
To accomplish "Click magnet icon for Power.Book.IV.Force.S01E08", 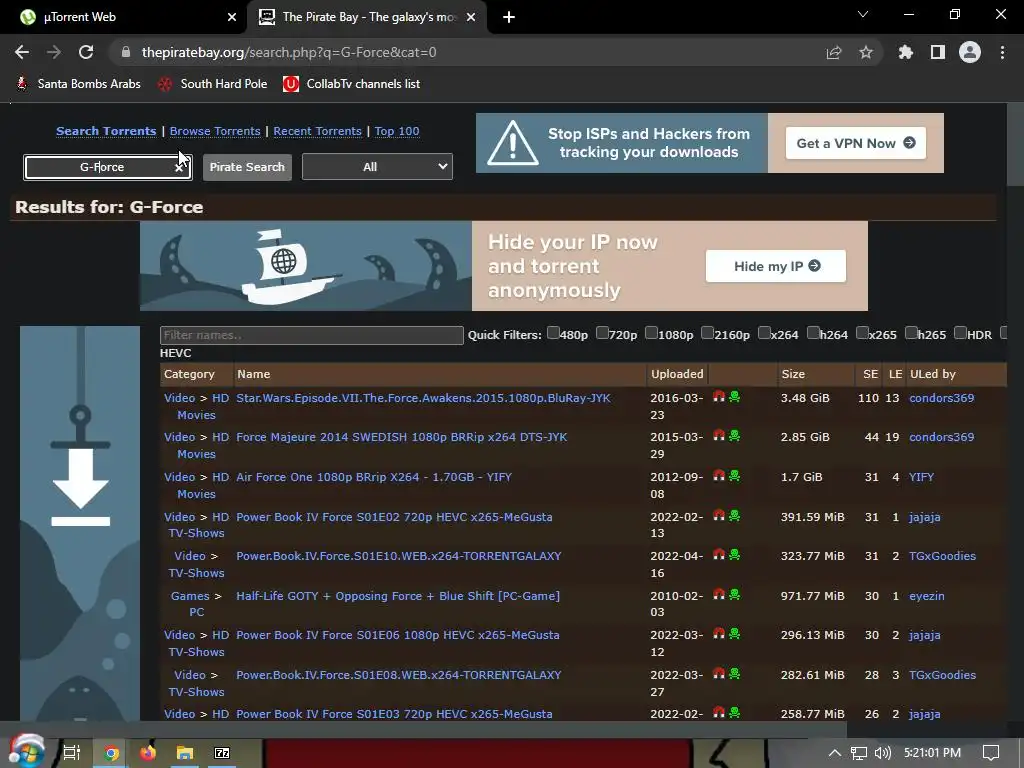I will click(x=719, y=673).
